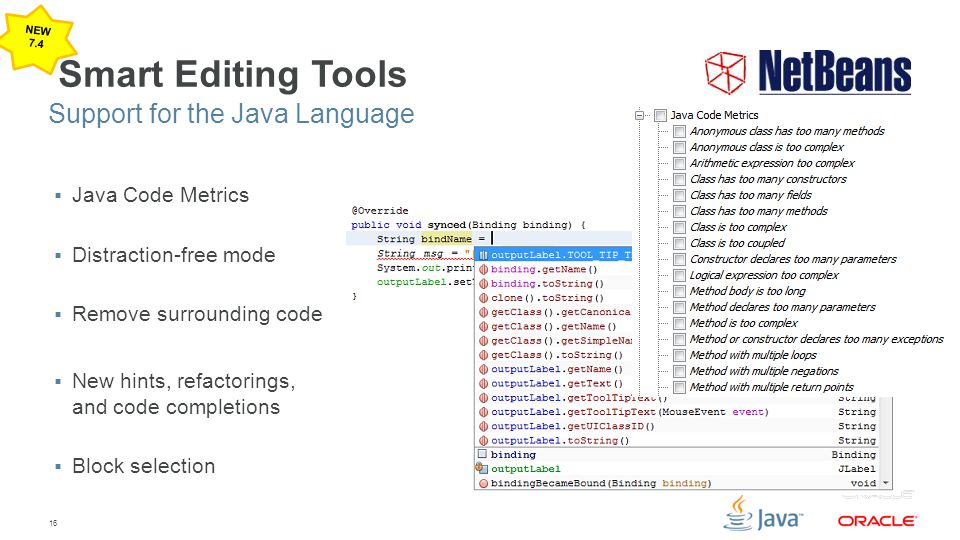Click the NEW 7.4 starburst badge

(x=37, y=38)
